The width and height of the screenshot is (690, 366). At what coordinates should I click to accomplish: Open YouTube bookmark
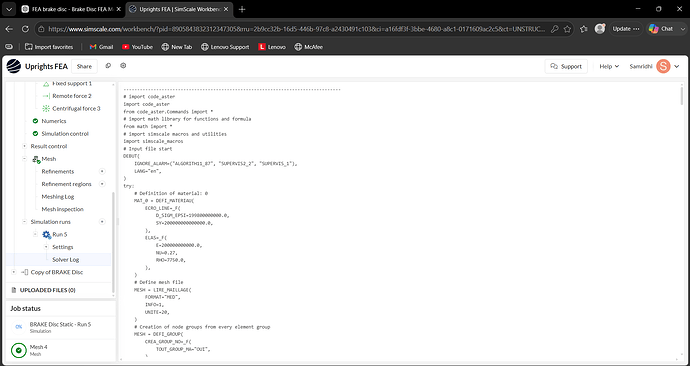[137, 47]
